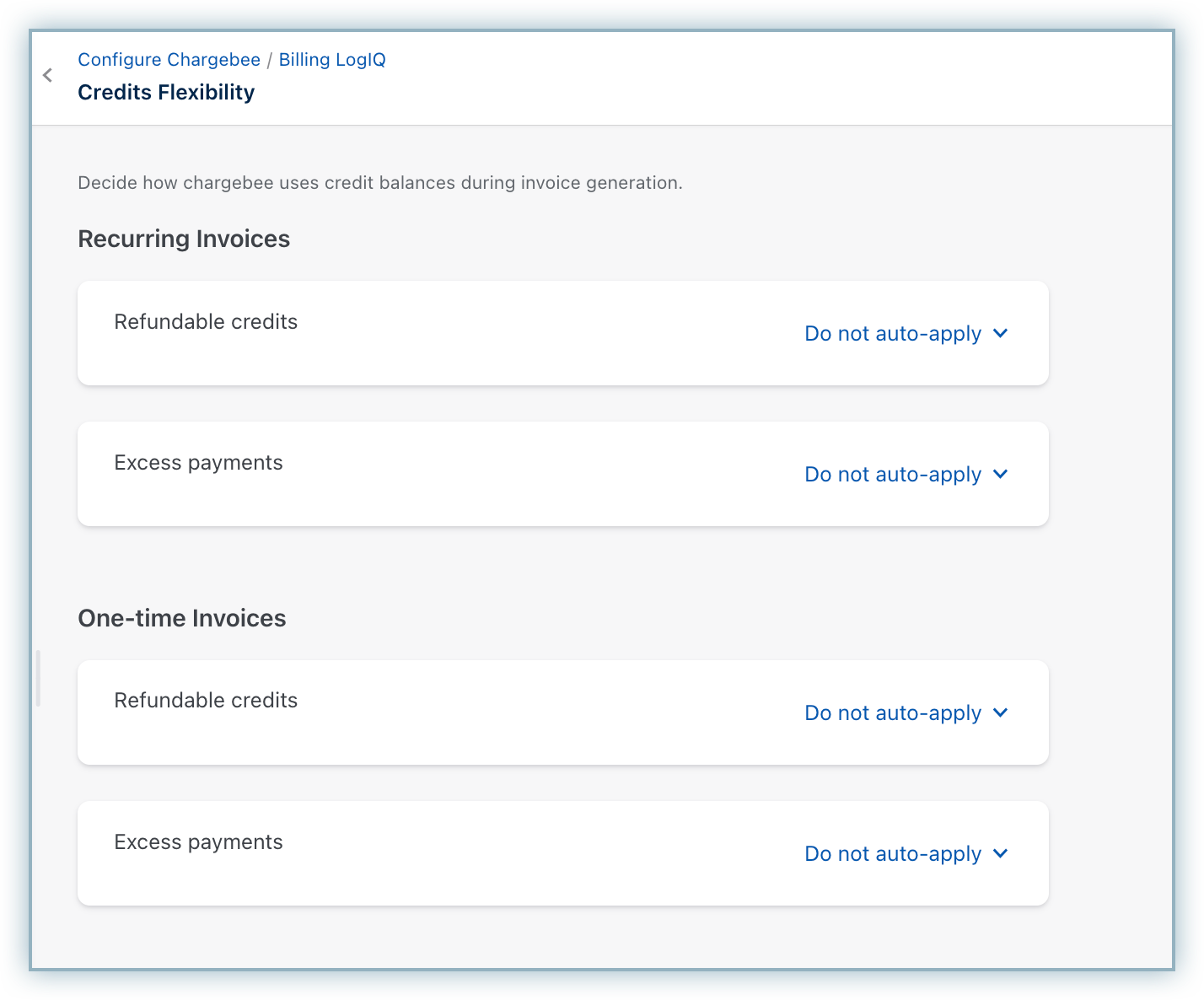This screenshot has width=1204, height=1000.
Task: Click chevron icon for one-time Refundable credits
Action: pyautogui.click(x=1001, y=713)
